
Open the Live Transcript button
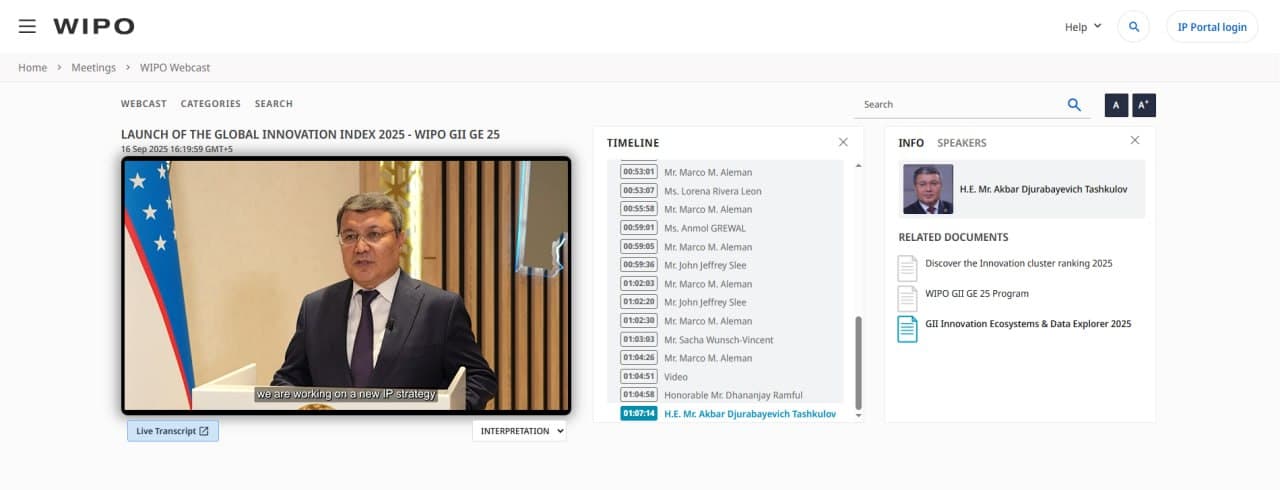[x=173, y=431]
